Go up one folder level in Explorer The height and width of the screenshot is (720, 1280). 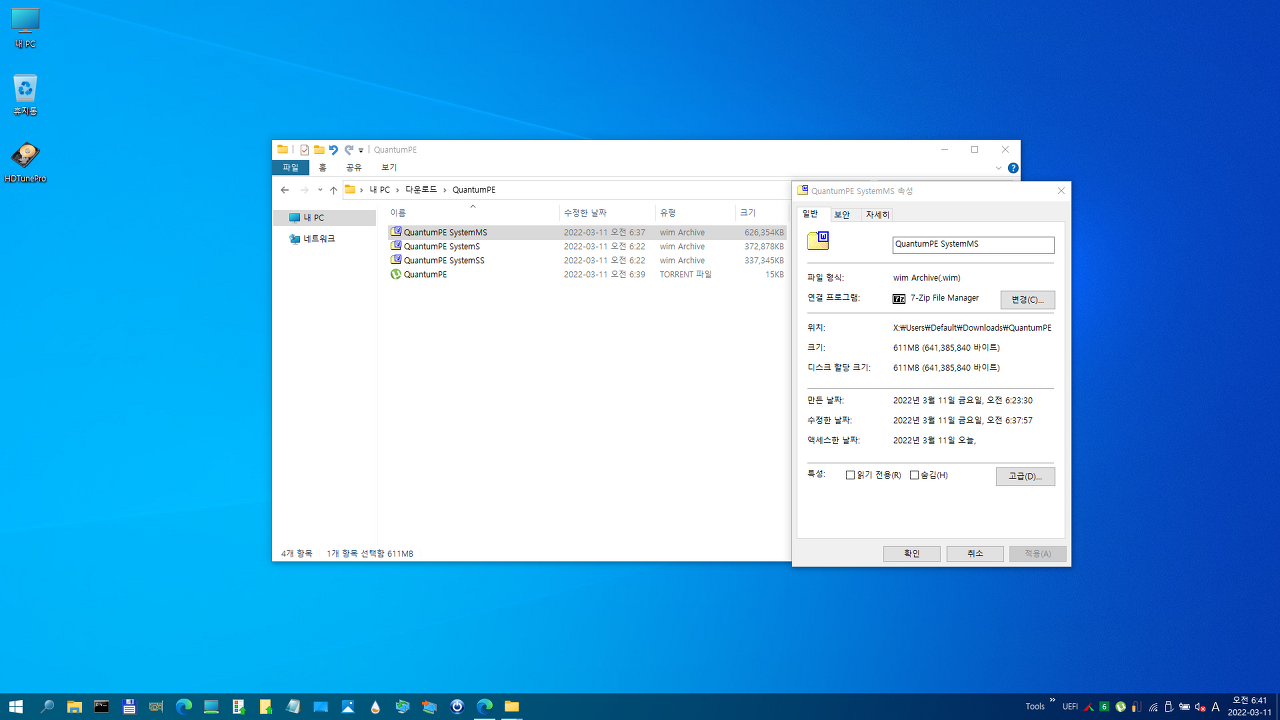[x=333, y=190]
